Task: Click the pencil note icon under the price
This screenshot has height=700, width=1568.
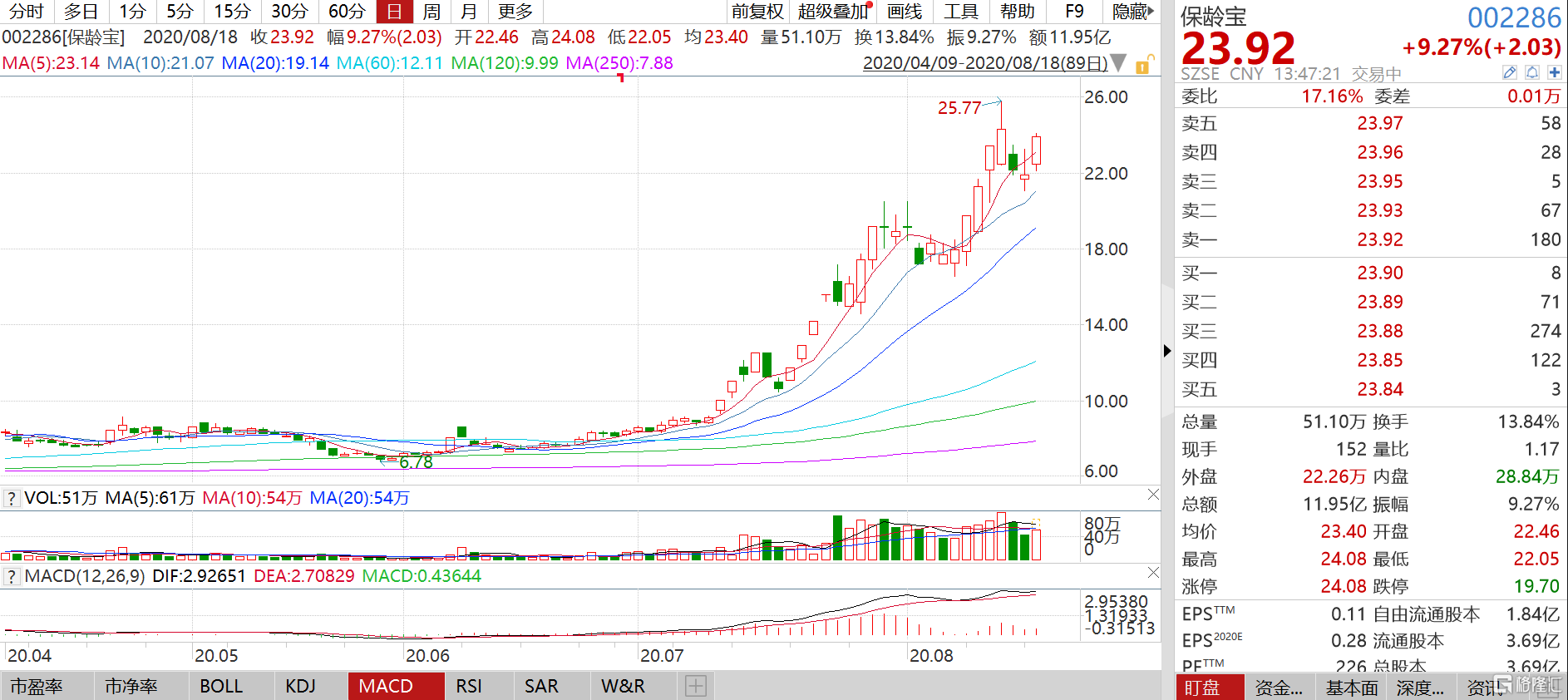Action: pos(1510,73)
